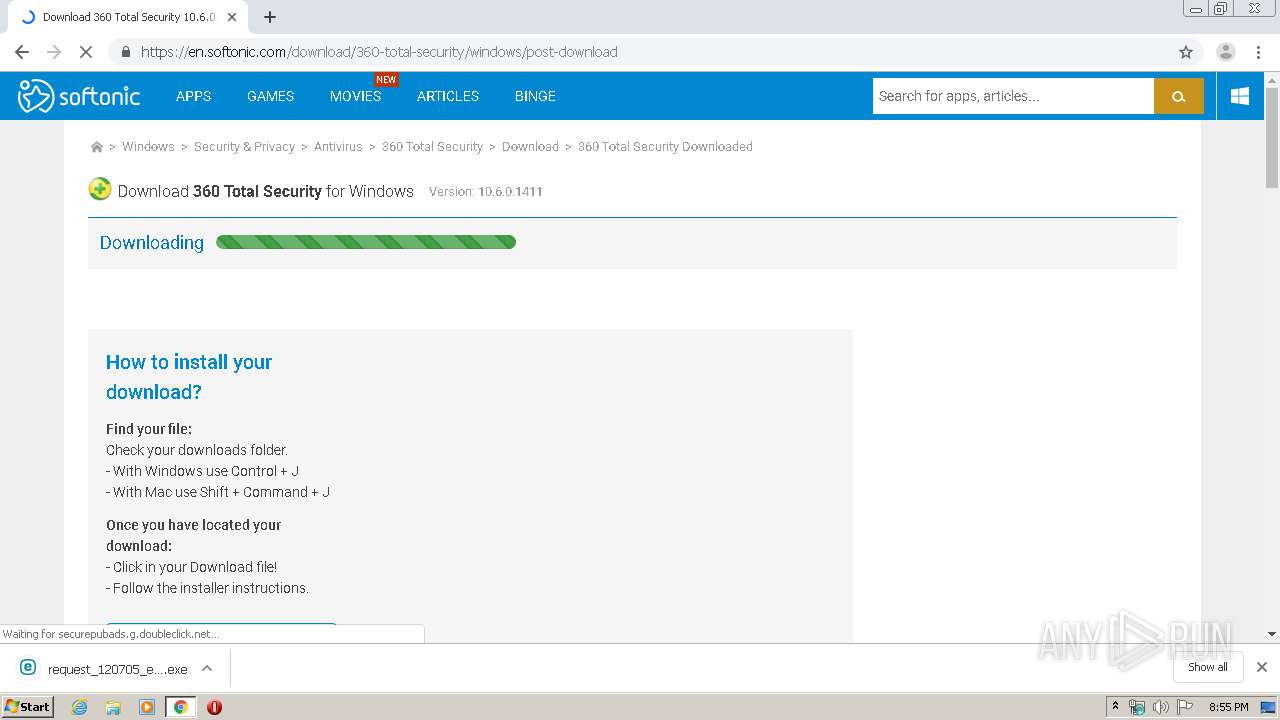Click the volume tray icon
The height and width of the screenshot is (720, 1280).
point(1161,707)
